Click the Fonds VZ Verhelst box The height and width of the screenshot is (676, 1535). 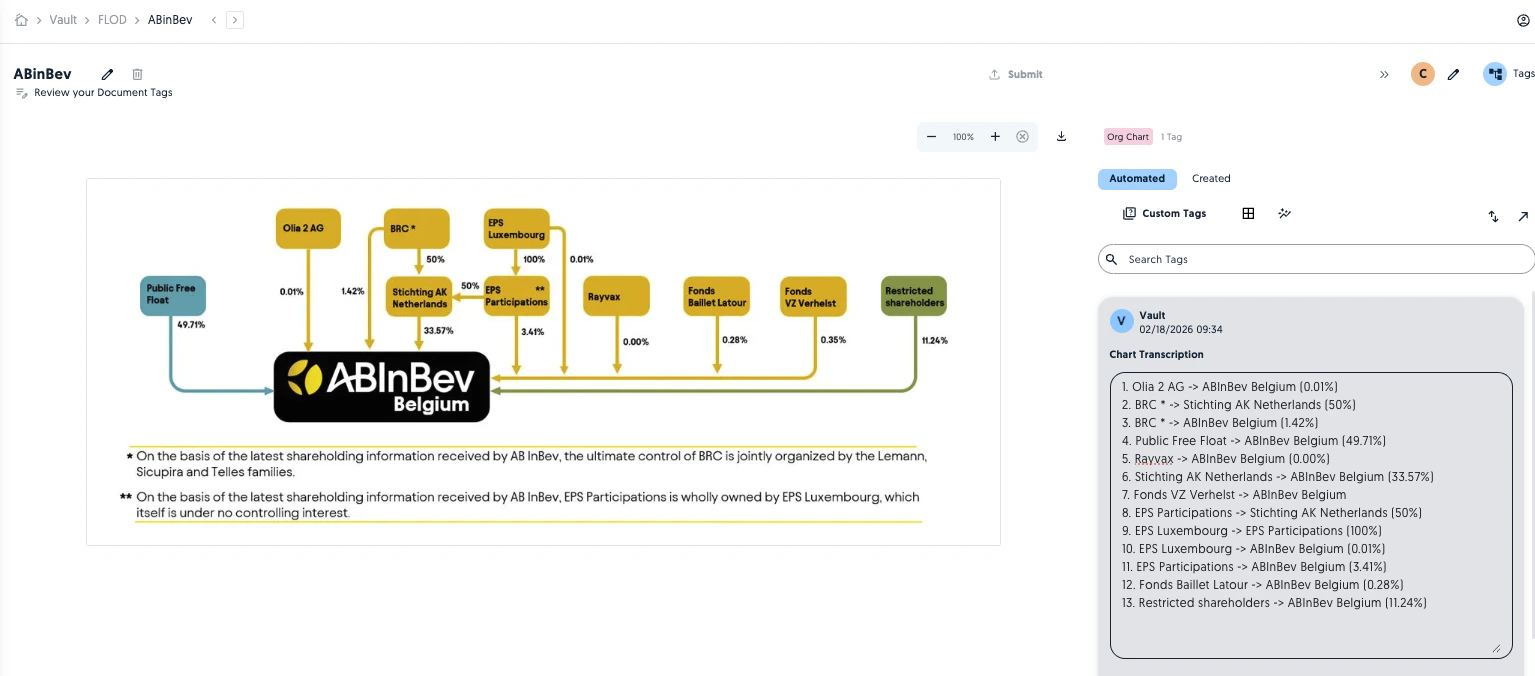click(x=814, y=296)
